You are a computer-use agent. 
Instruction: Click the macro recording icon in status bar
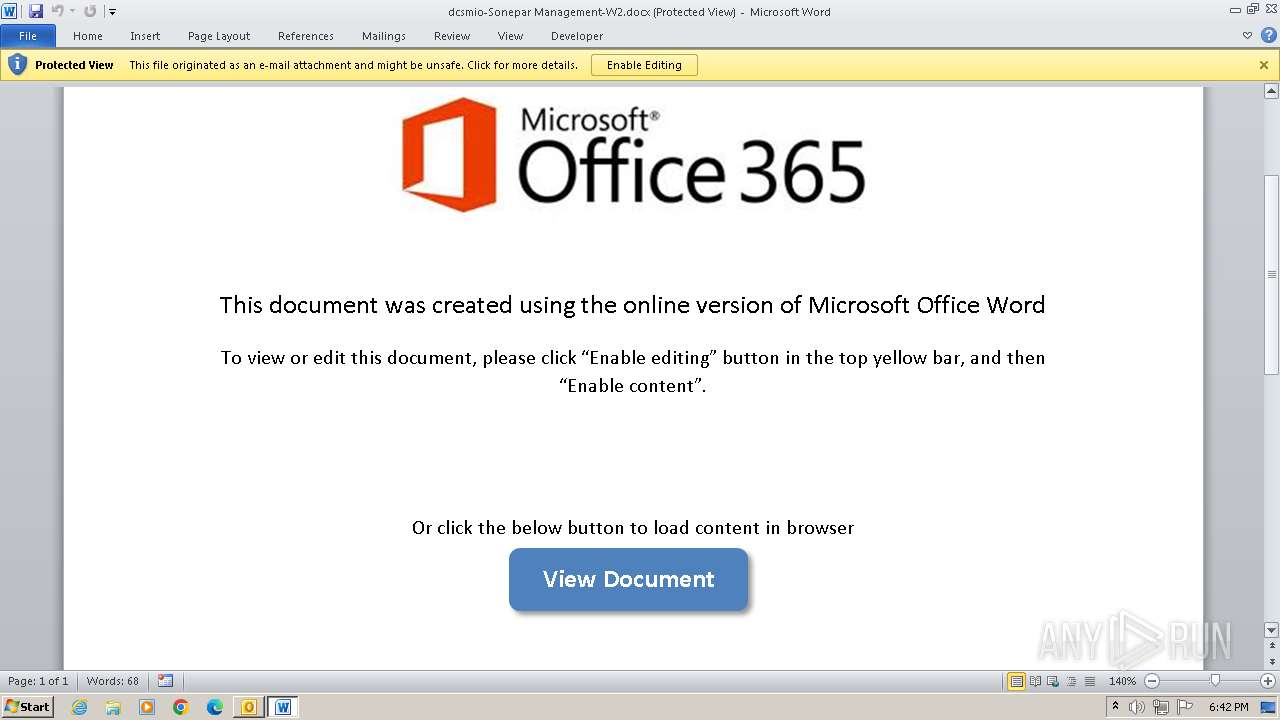click(x=166, y=681)
